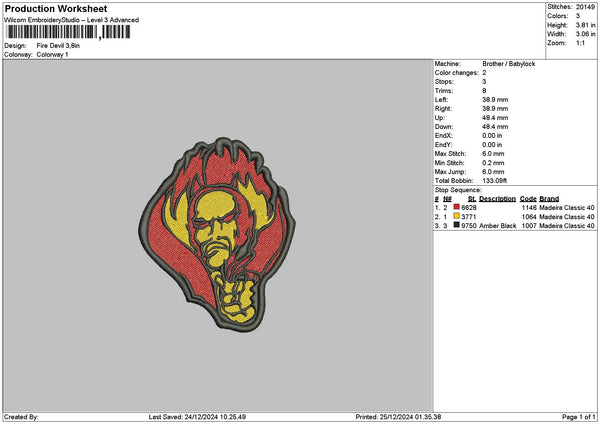600x424 pixels.
Task: Click the 'Min Stitch:' value '0.2 mm'
Action: (493, 163)
